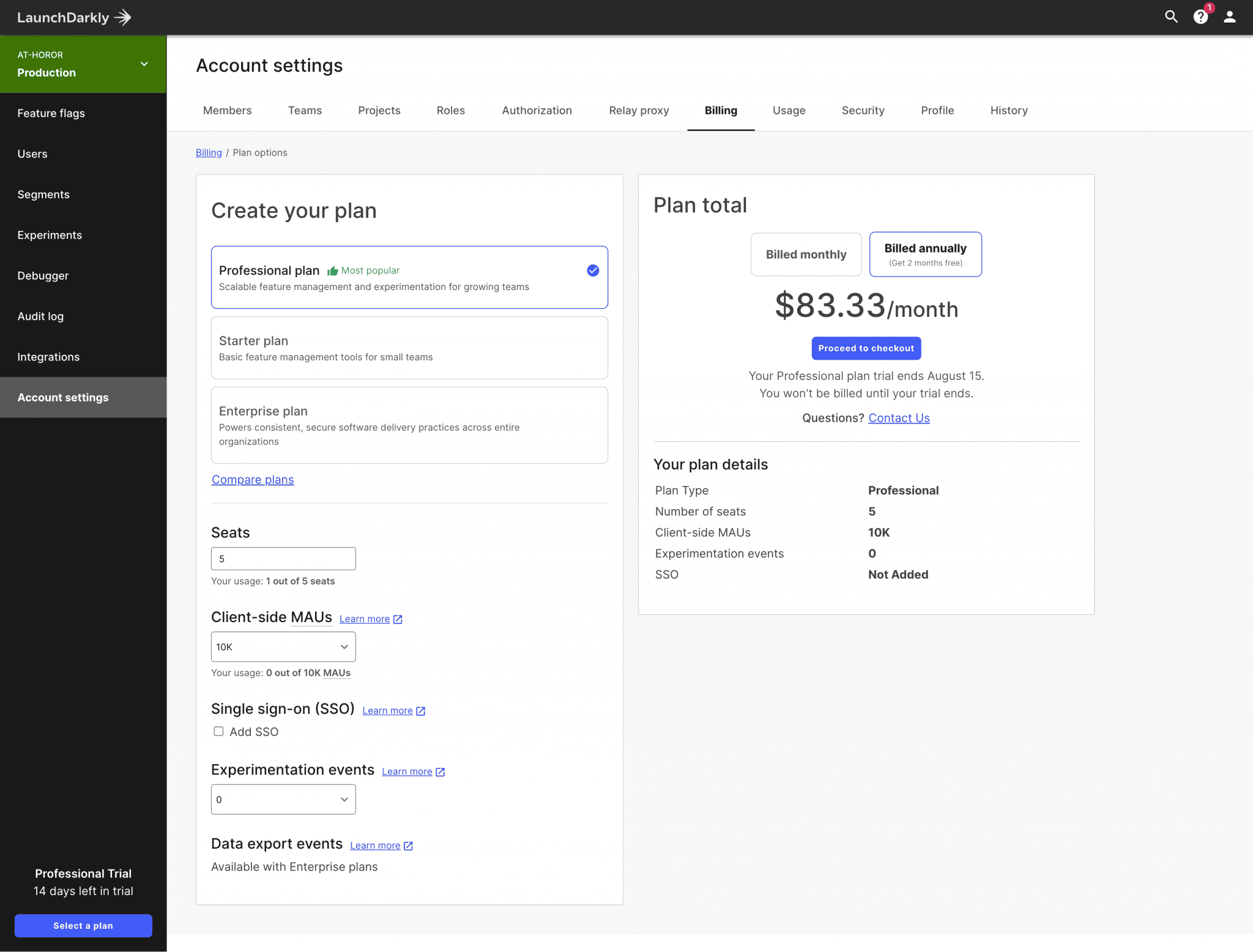Click the Compare plans link

pos(252,479)
